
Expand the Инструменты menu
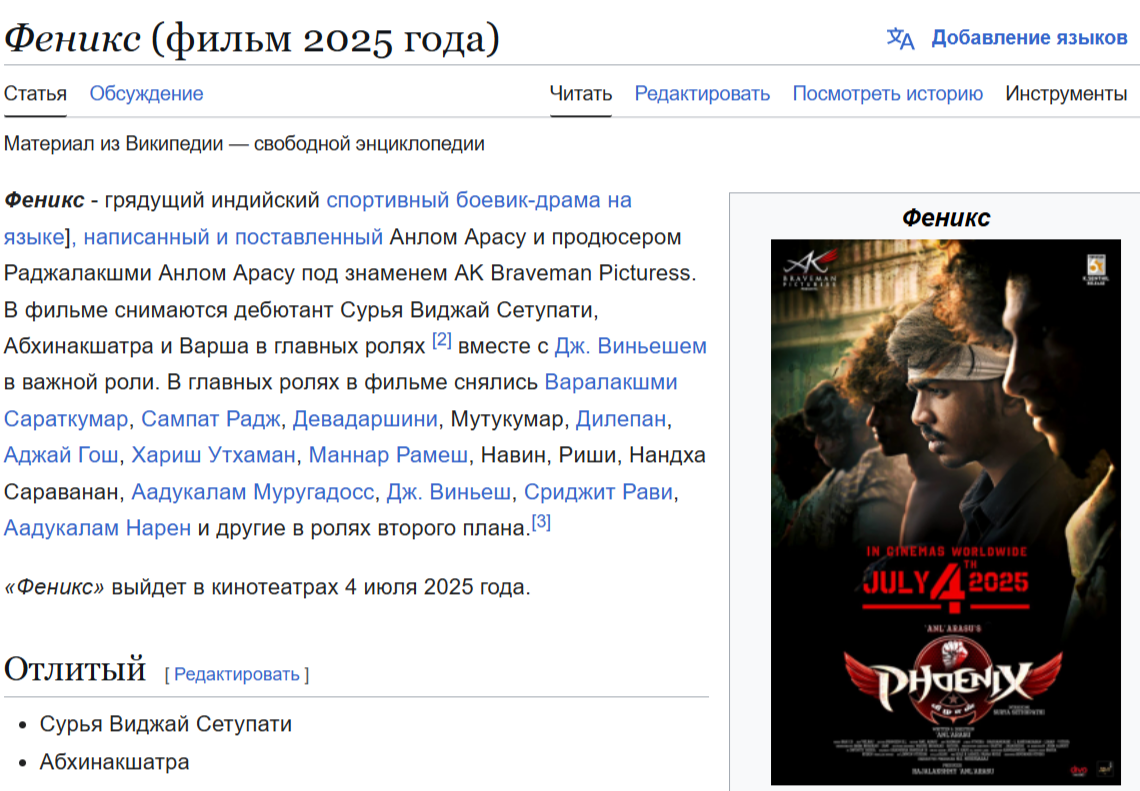(x=1066, y=94)
